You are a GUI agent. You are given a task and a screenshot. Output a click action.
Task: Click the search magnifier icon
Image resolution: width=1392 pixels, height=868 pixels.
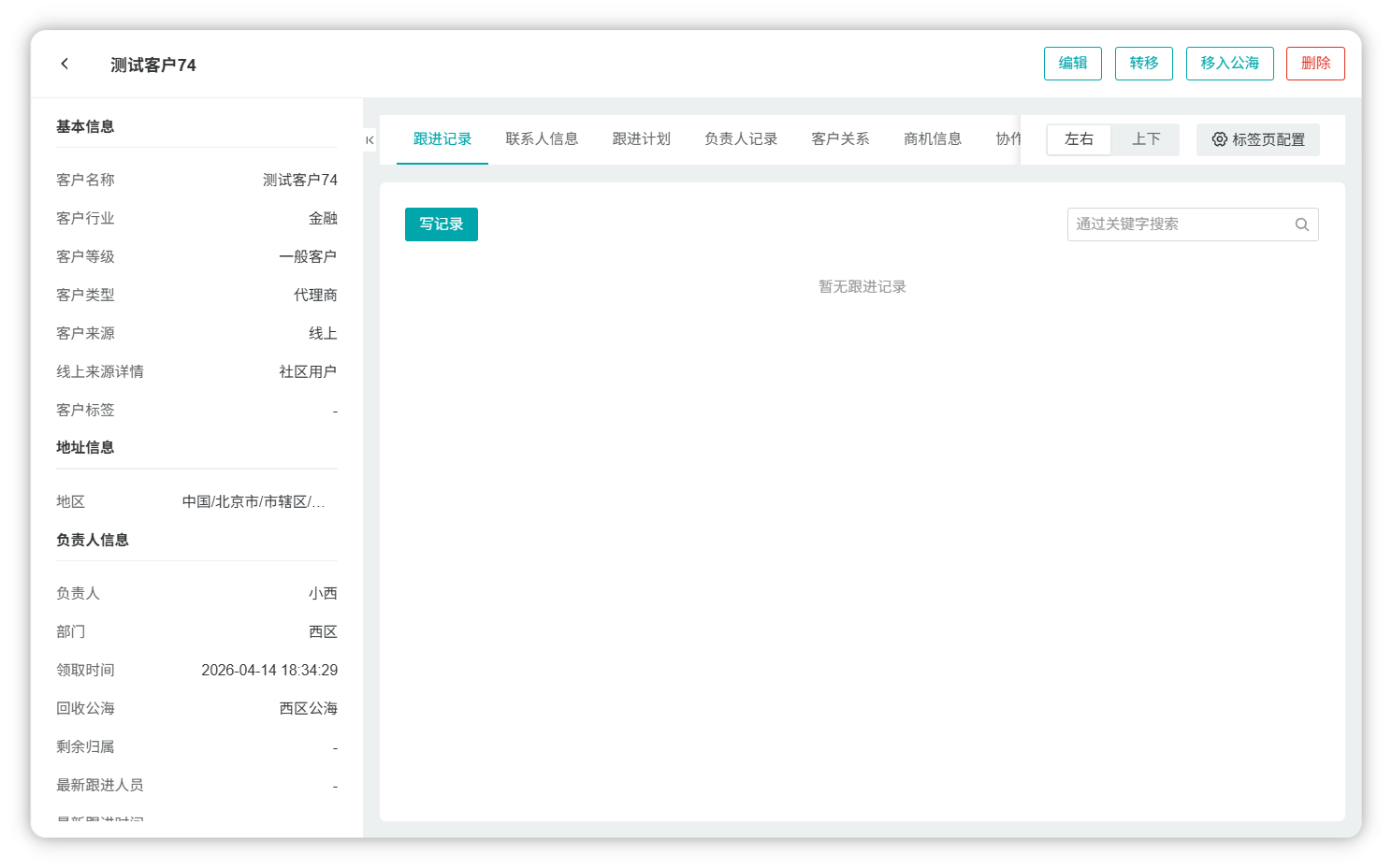tap(1301, 224)
